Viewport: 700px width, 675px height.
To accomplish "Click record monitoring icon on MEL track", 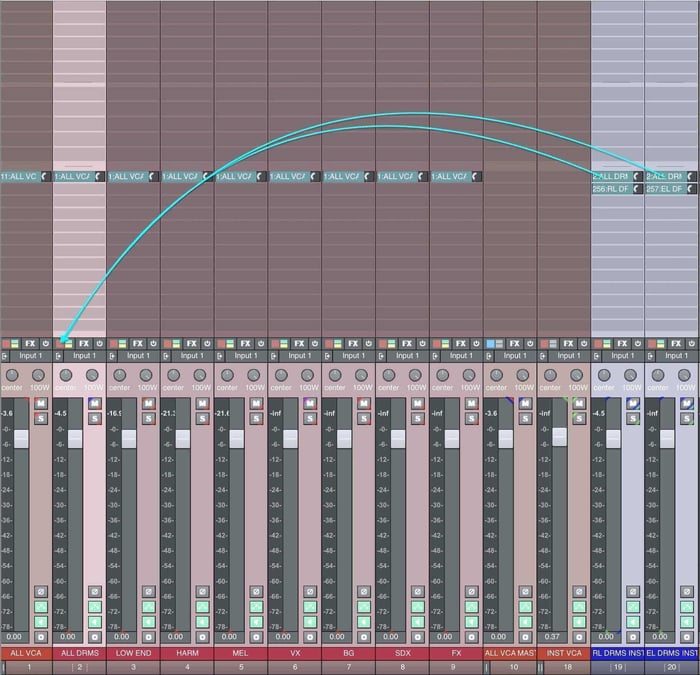I will click(x=256, y=622).
